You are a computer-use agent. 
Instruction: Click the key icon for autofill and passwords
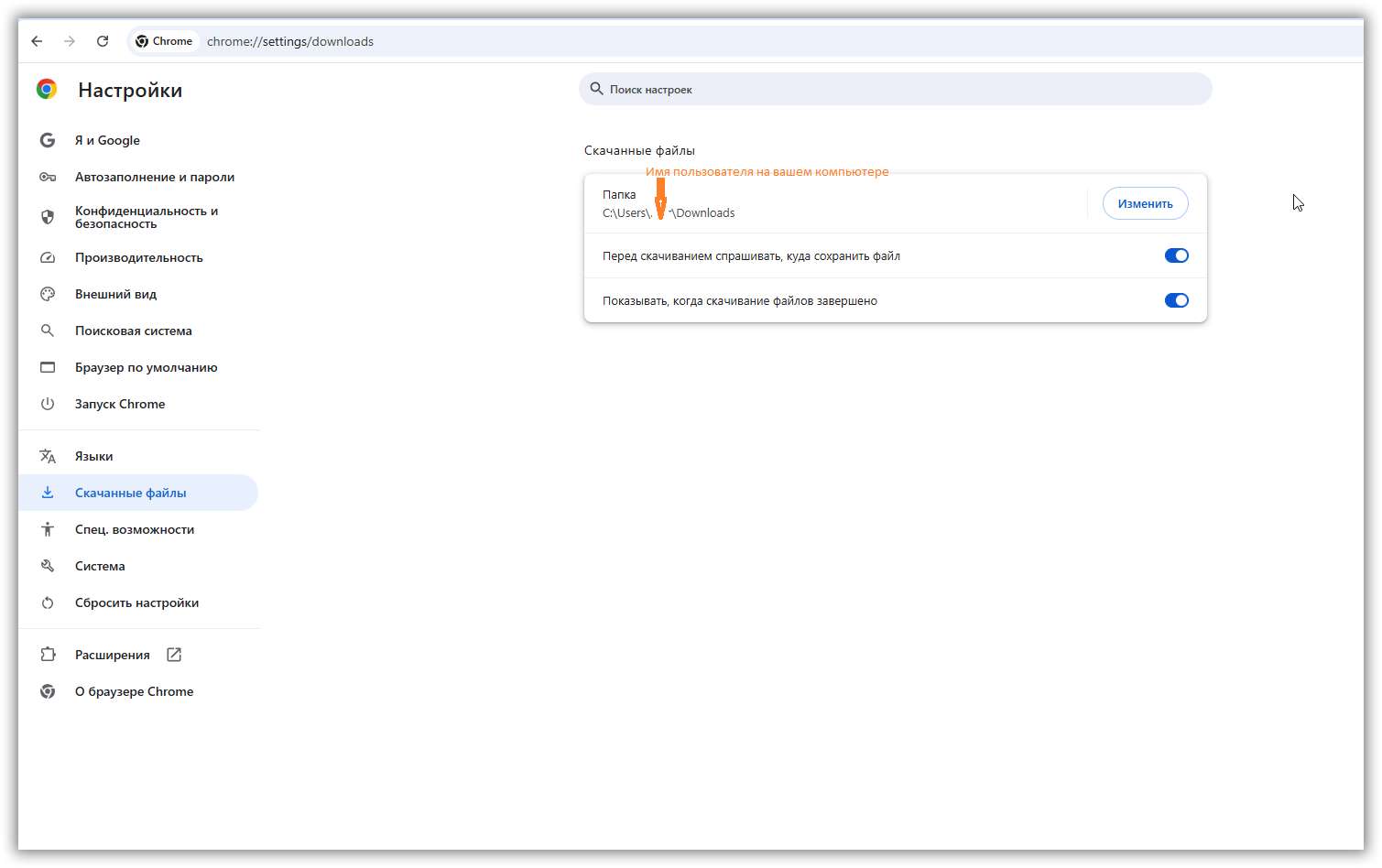48,177
